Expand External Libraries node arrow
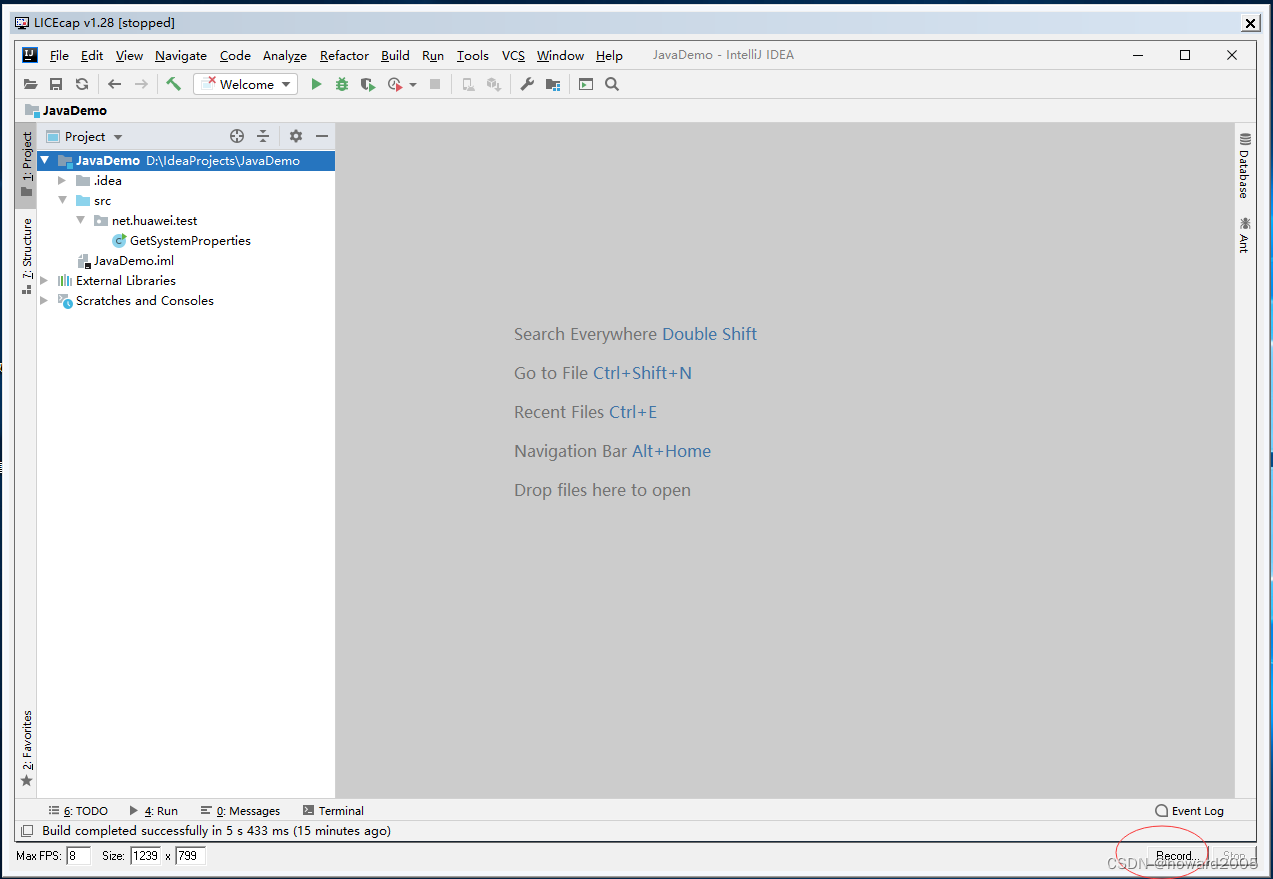The height and width of the screenshot is (879, 1273). coord(44,281)
